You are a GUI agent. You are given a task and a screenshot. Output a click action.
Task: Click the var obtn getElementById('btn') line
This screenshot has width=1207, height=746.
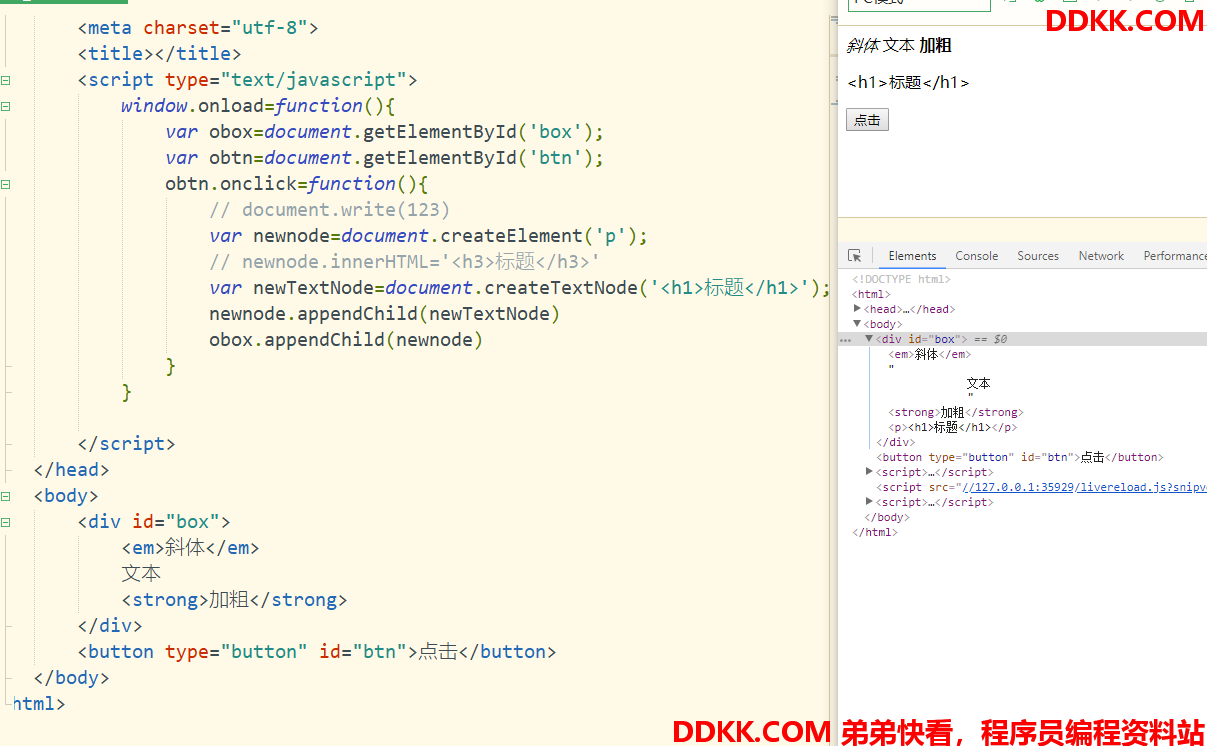[x=385, y=158]
